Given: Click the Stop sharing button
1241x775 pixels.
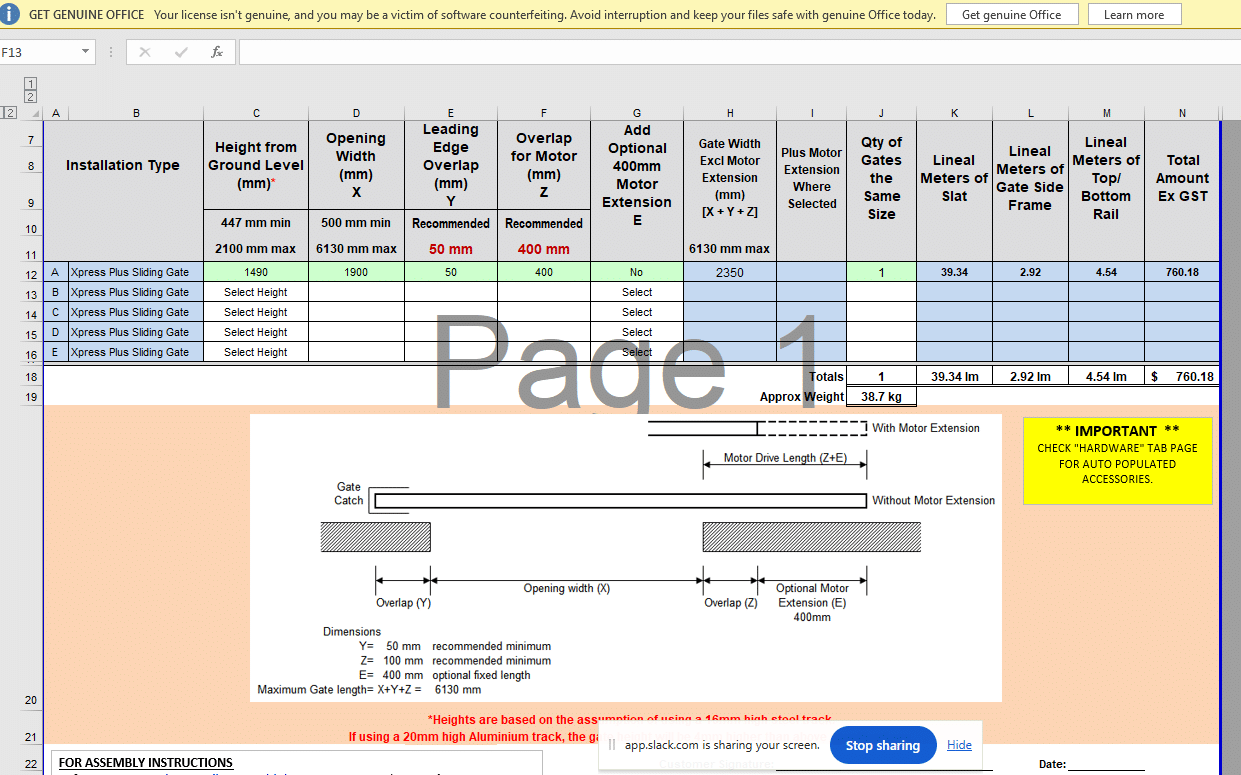Looking at the screenshot, I should coord(882,745).
